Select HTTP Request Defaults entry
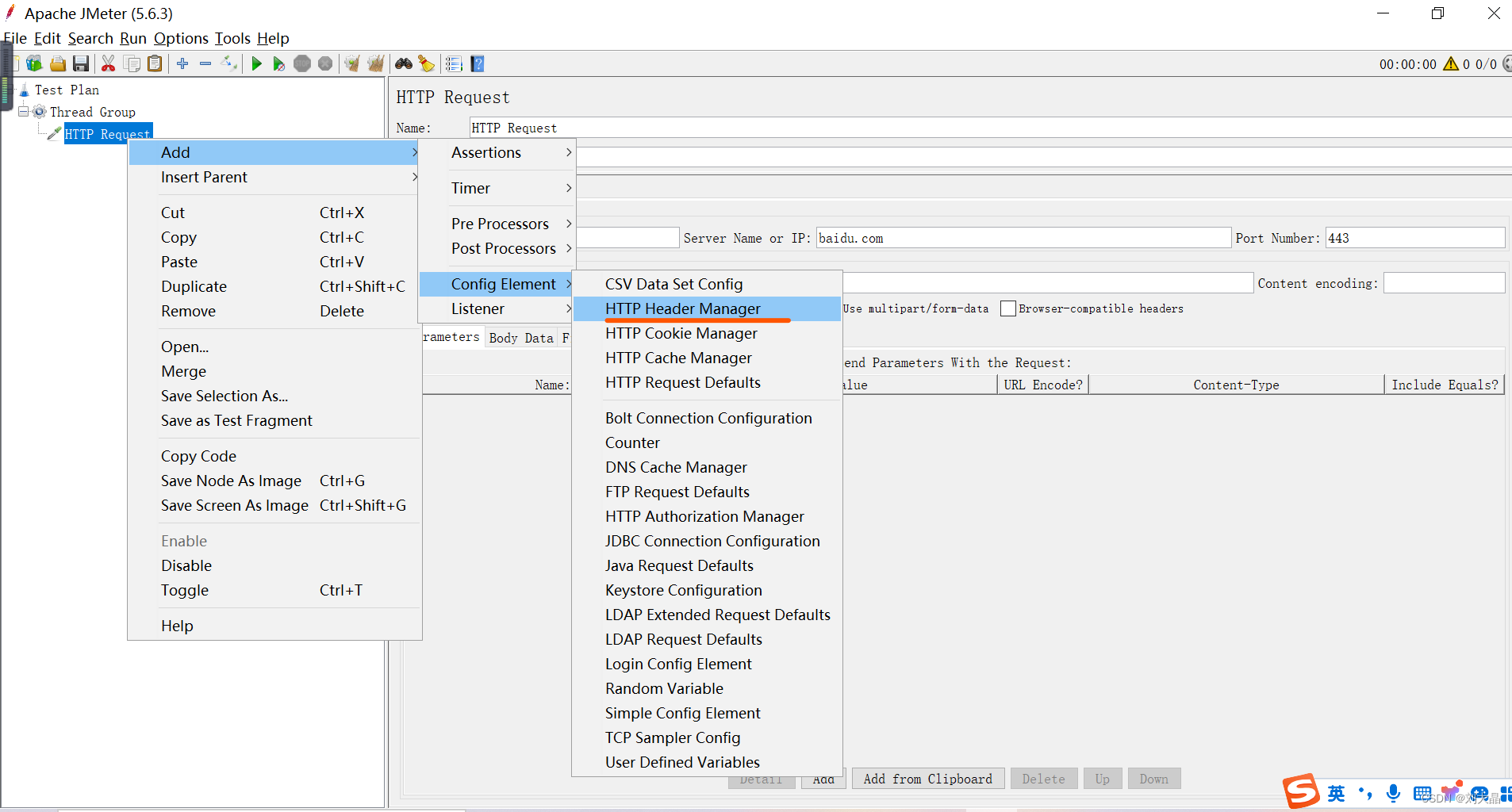Viewport: 1512px width, 812px height. (x=707, y=382)
